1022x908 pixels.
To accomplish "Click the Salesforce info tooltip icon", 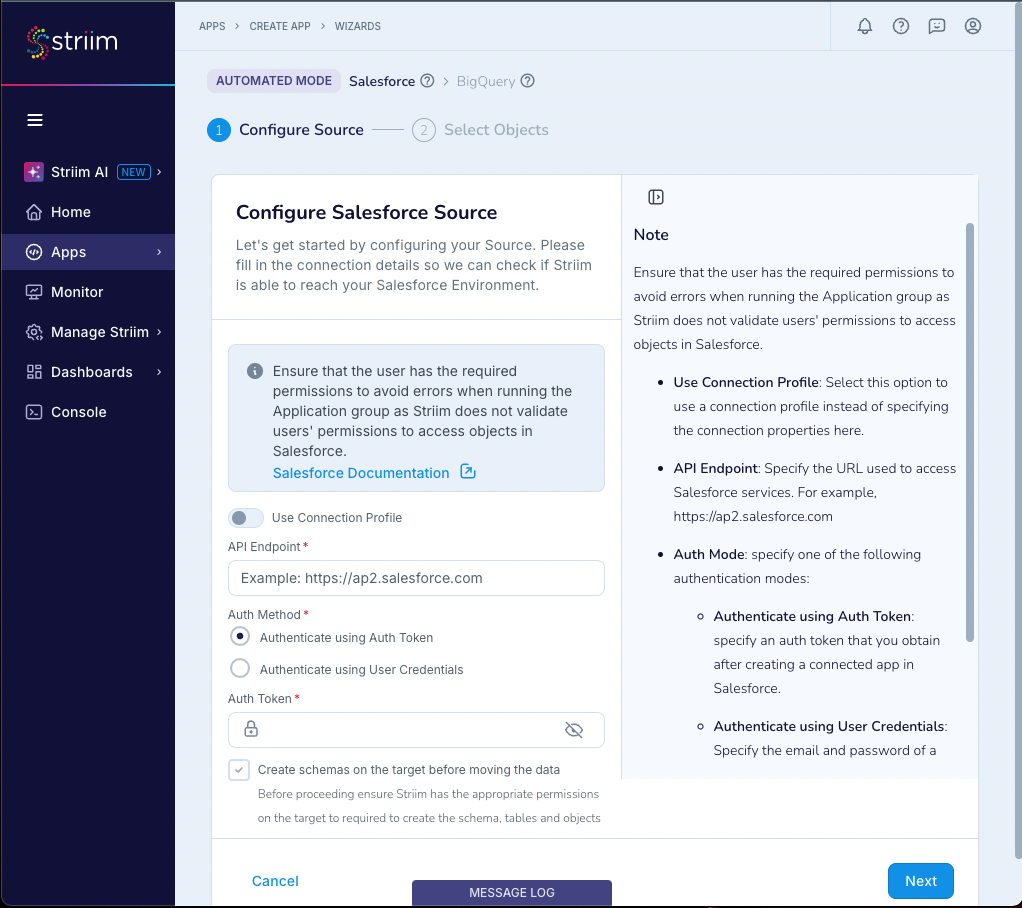I will (428, 80).
